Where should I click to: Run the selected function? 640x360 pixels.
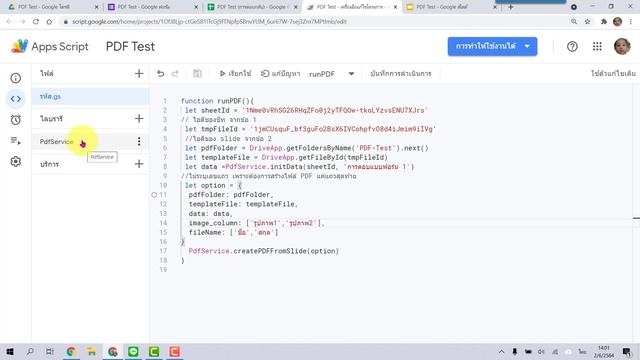[x=235, y=73]
